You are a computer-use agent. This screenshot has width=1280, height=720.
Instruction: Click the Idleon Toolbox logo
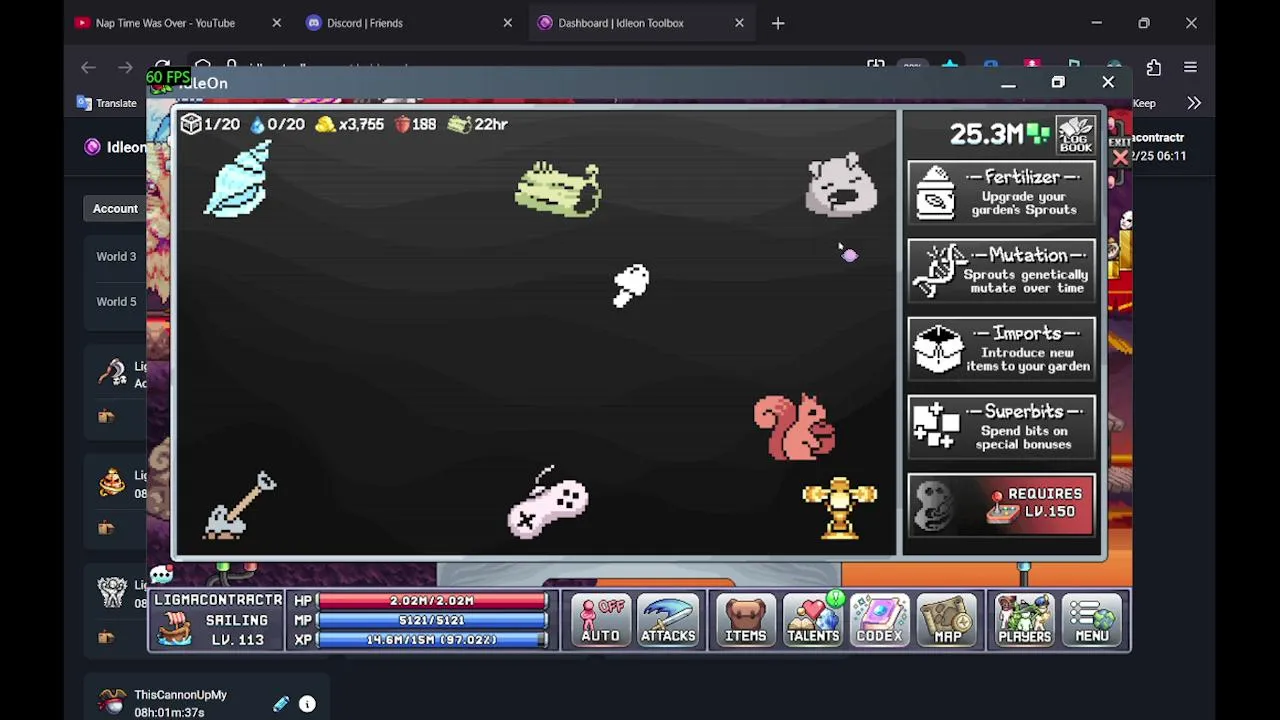pos(93,147)
